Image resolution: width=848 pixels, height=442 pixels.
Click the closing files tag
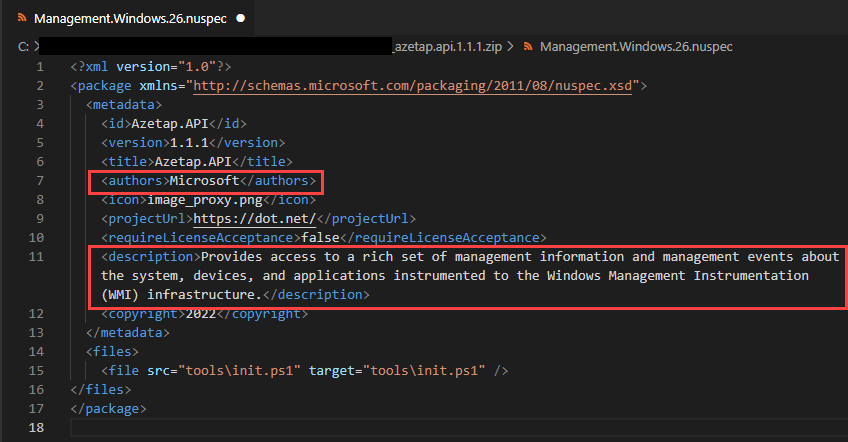pyautogui.click(x=101, y=390)
